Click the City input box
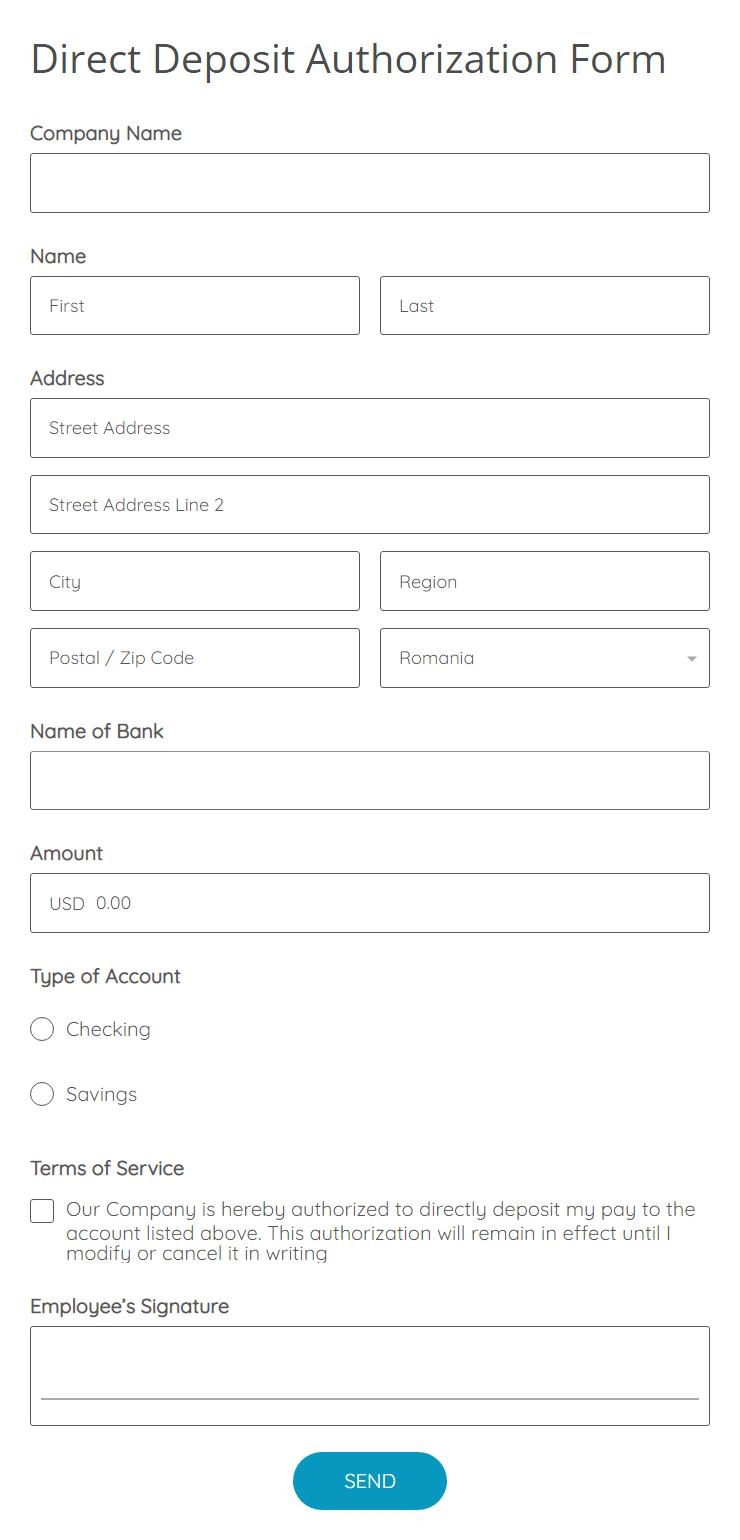Screen dimensions: 740x1540 click(x=195, y=581)
